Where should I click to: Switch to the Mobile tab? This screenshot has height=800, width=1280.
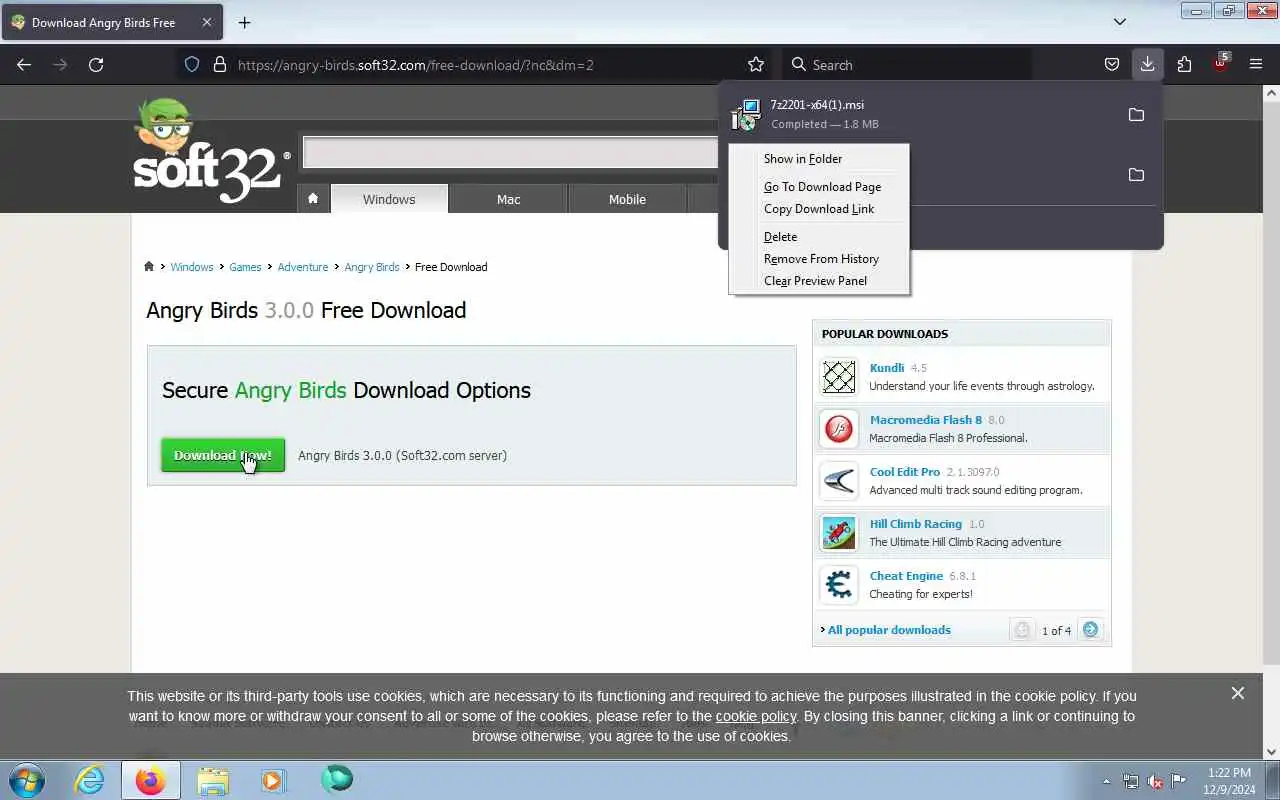627,199
